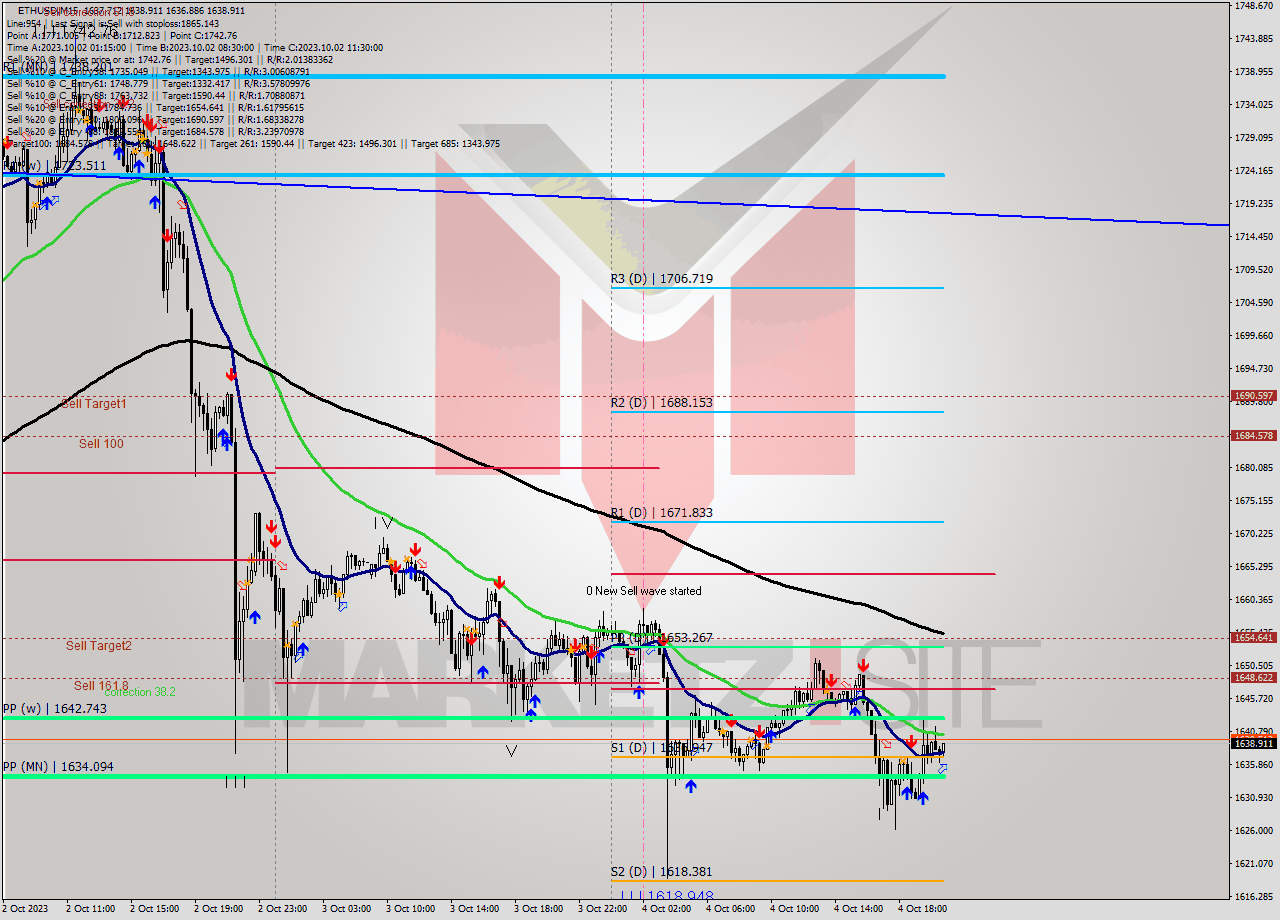Click the 4 Oct 06:00 time label
The width and height of the screenshot is (1280, 920).
(x=731, y=909)
